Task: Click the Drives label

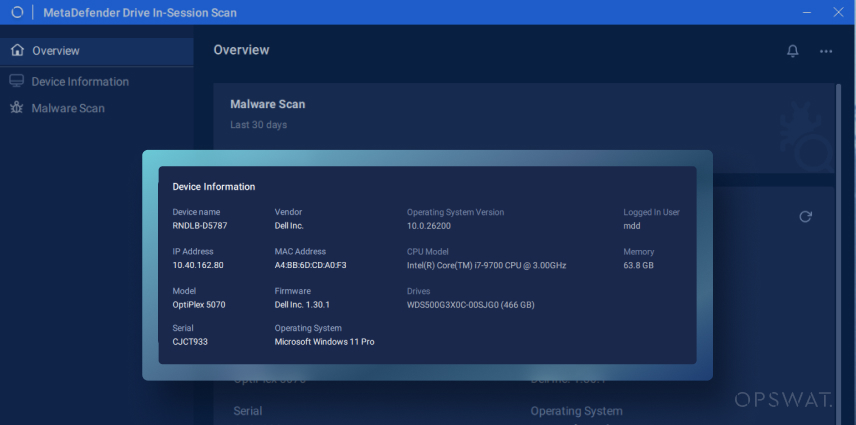Action: 418,291
